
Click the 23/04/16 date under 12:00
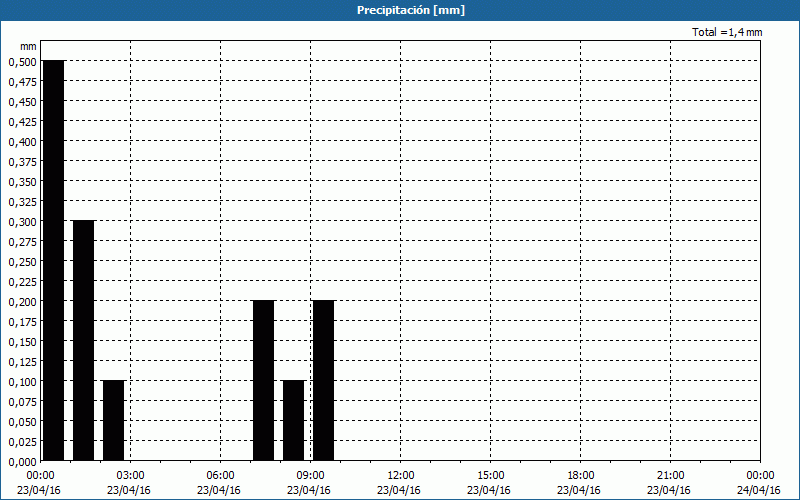click(x=399, y=490)
